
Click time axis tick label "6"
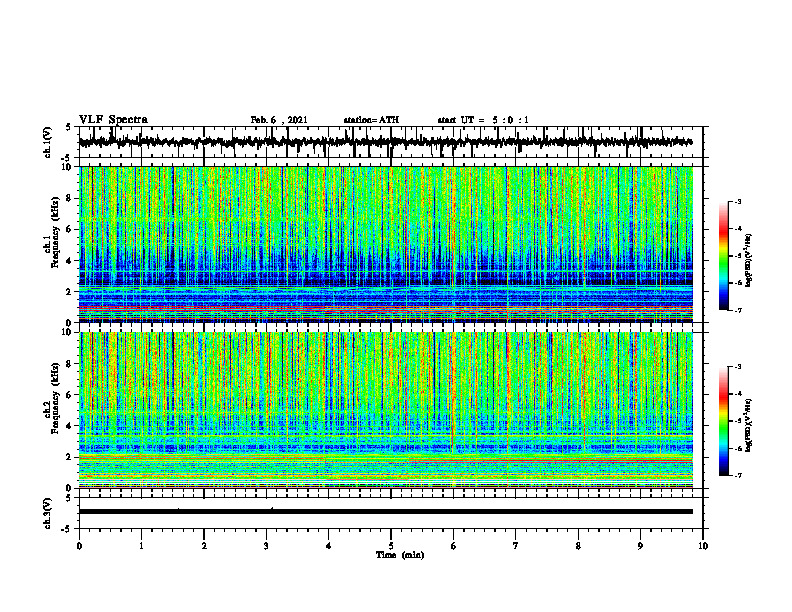click(454, 546)
